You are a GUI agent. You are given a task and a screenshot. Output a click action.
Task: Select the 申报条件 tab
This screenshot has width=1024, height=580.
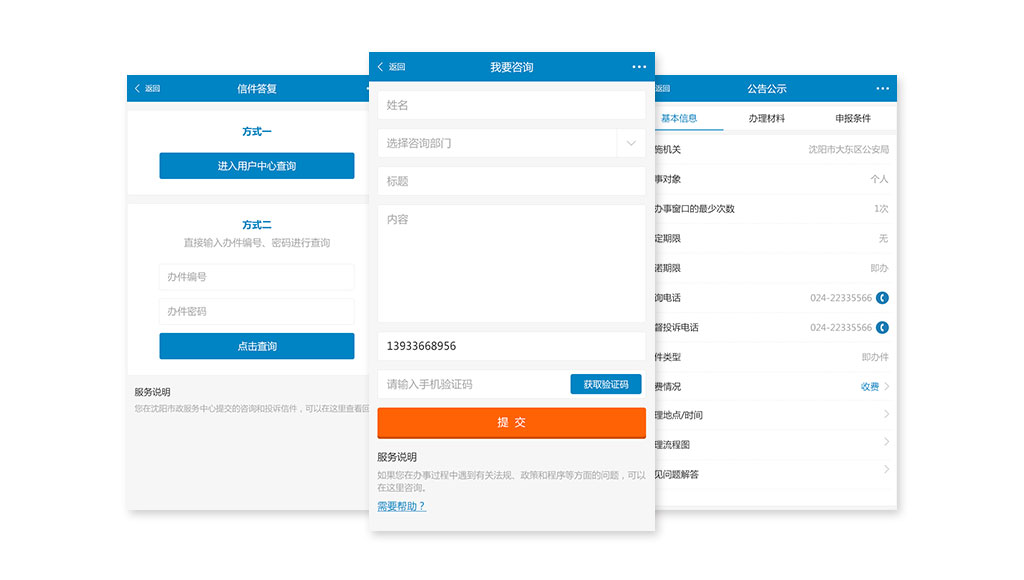[x=853, y=118]
